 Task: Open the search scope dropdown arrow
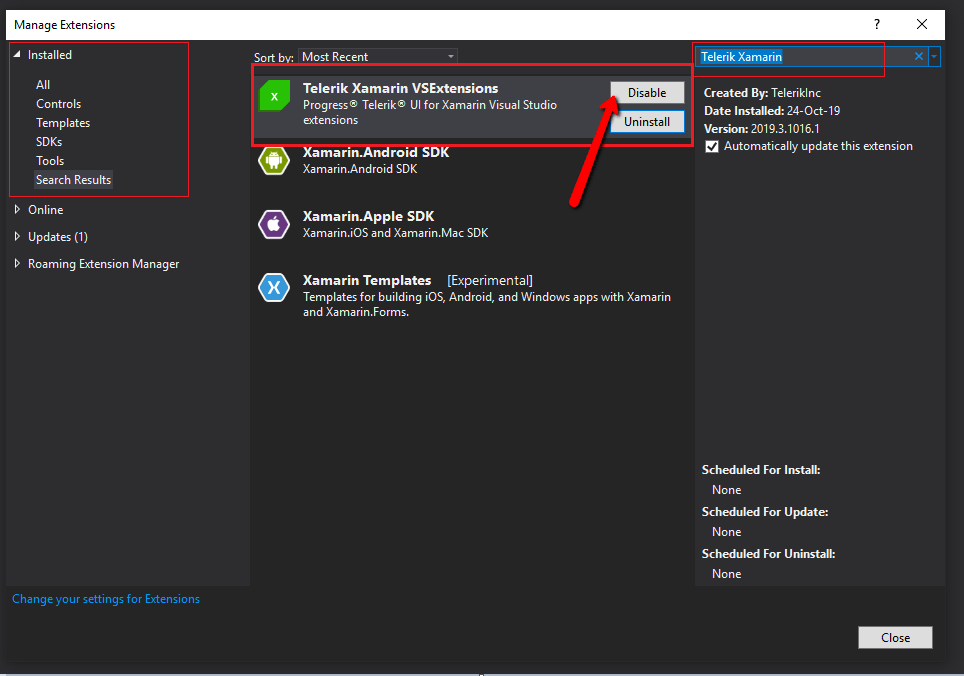pos(935,56)
